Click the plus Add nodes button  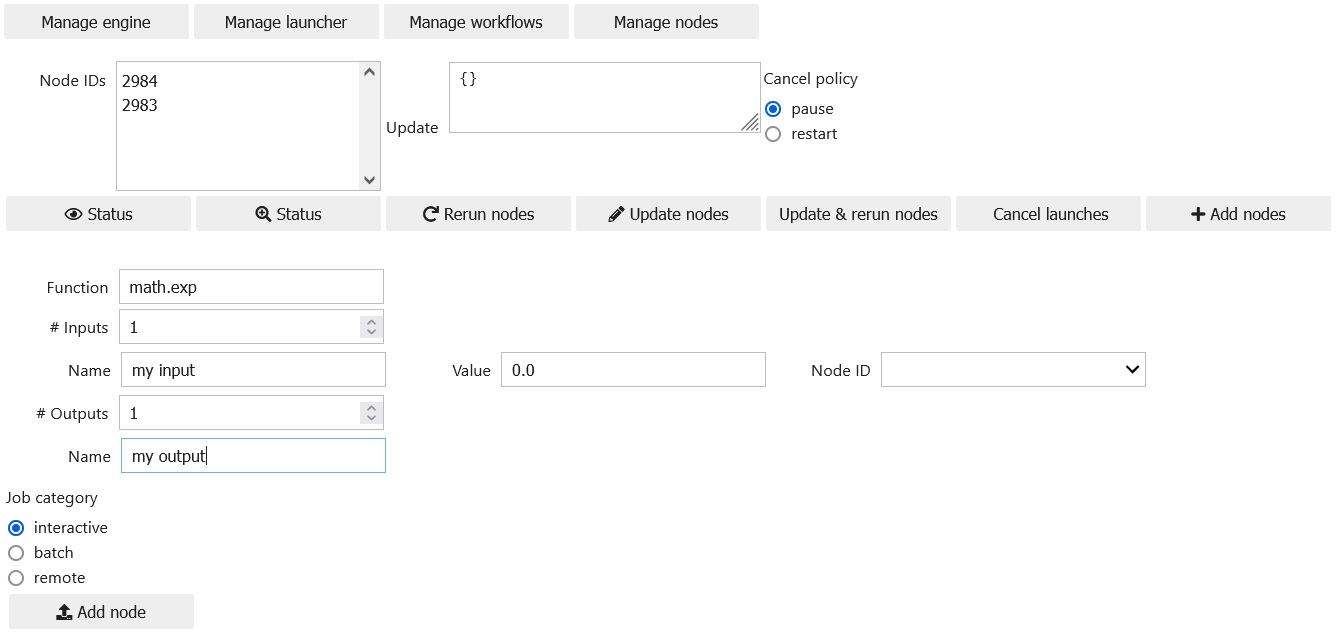pos(1238,214)
